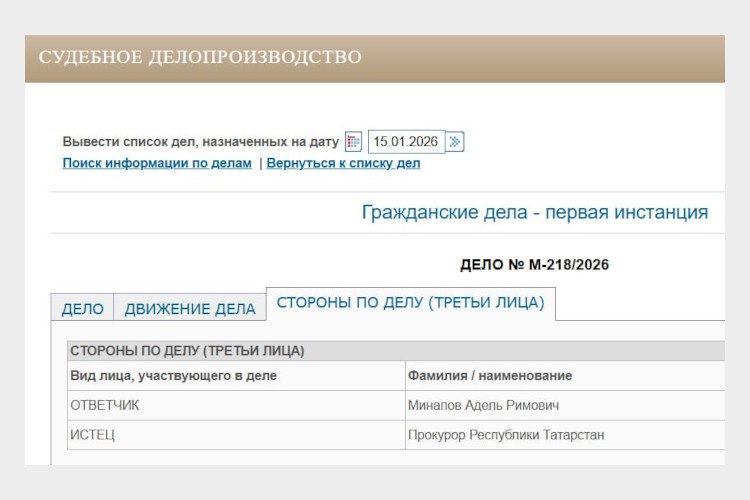This screenshot has height=500, width=750.
Task: Click the 'Вид лица, участвующего в деле' column header
Action: click(x=173, y=375)
